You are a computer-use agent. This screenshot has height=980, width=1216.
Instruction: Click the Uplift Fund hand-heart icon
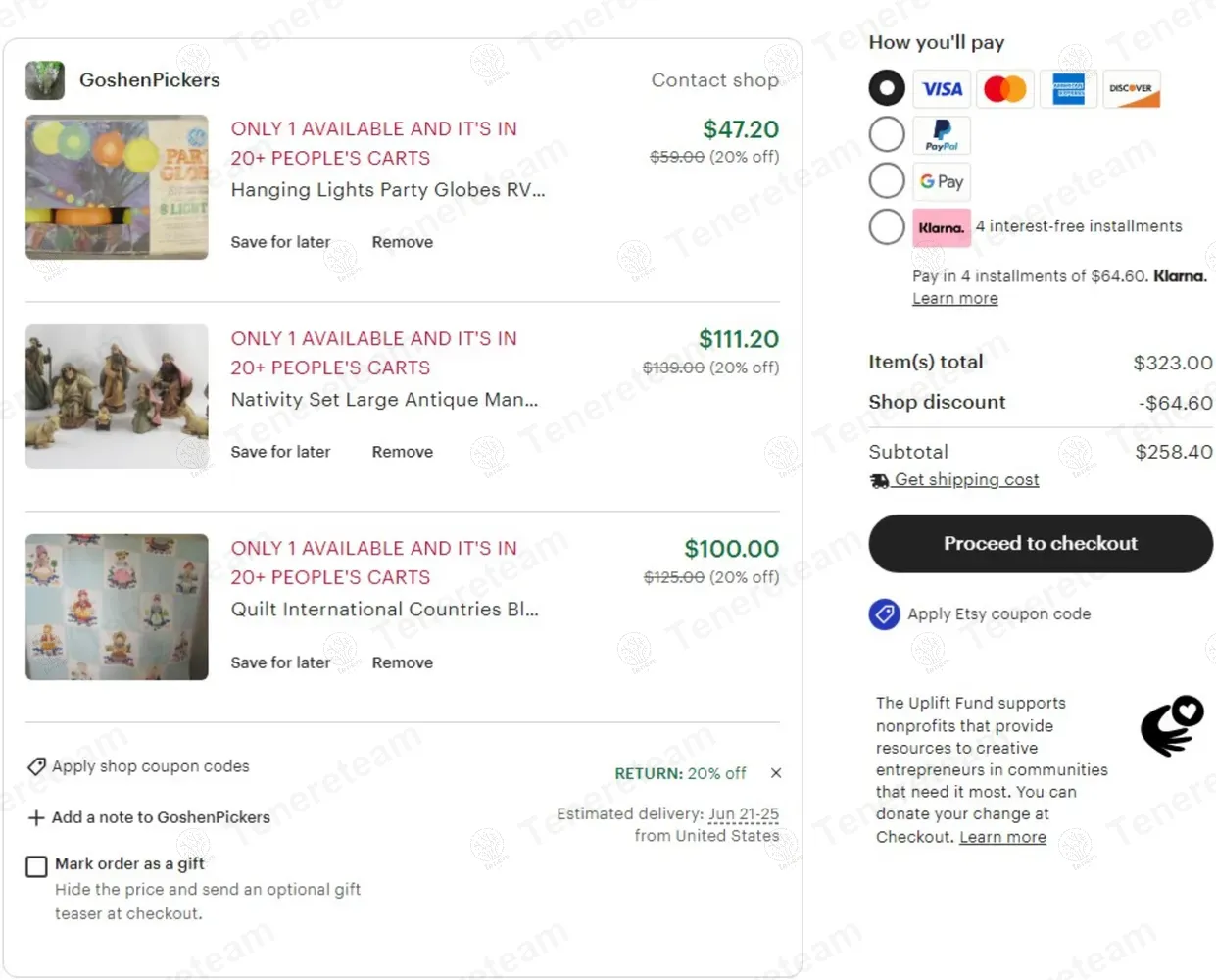tap(1172, 725)
